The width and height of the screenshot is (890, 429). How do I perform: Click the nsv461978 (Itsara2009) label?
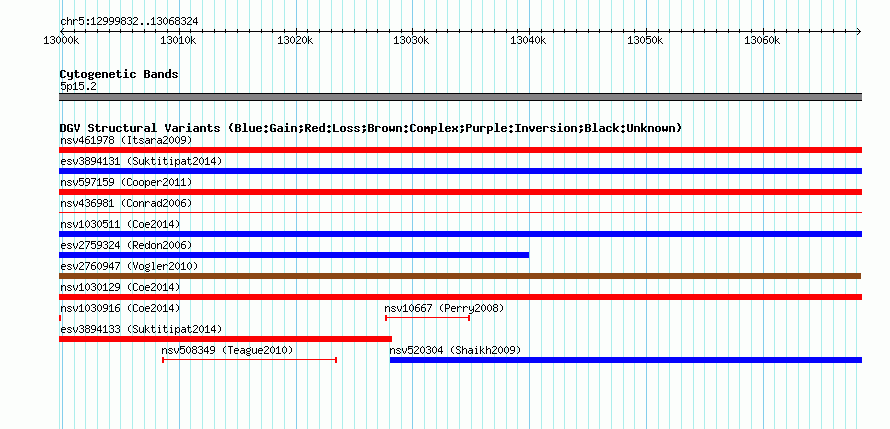[x=126, y=140]
